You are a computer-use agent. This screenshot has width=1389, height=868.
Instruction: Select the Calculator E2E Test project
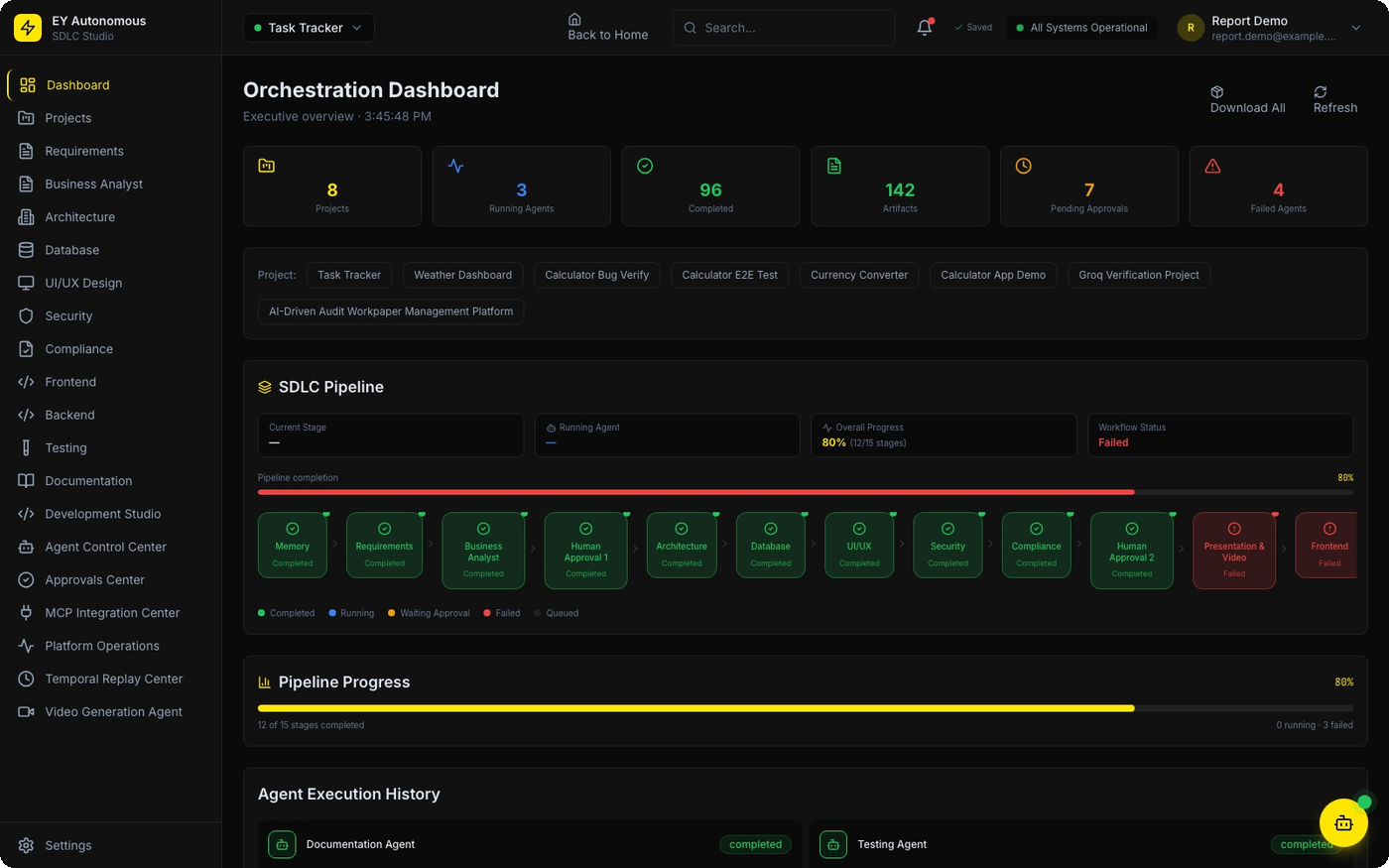coord(730,275)
